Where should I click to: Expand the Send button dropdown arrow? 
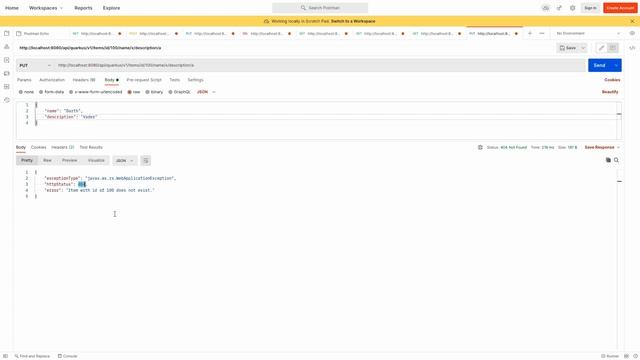tap(616, 65)
